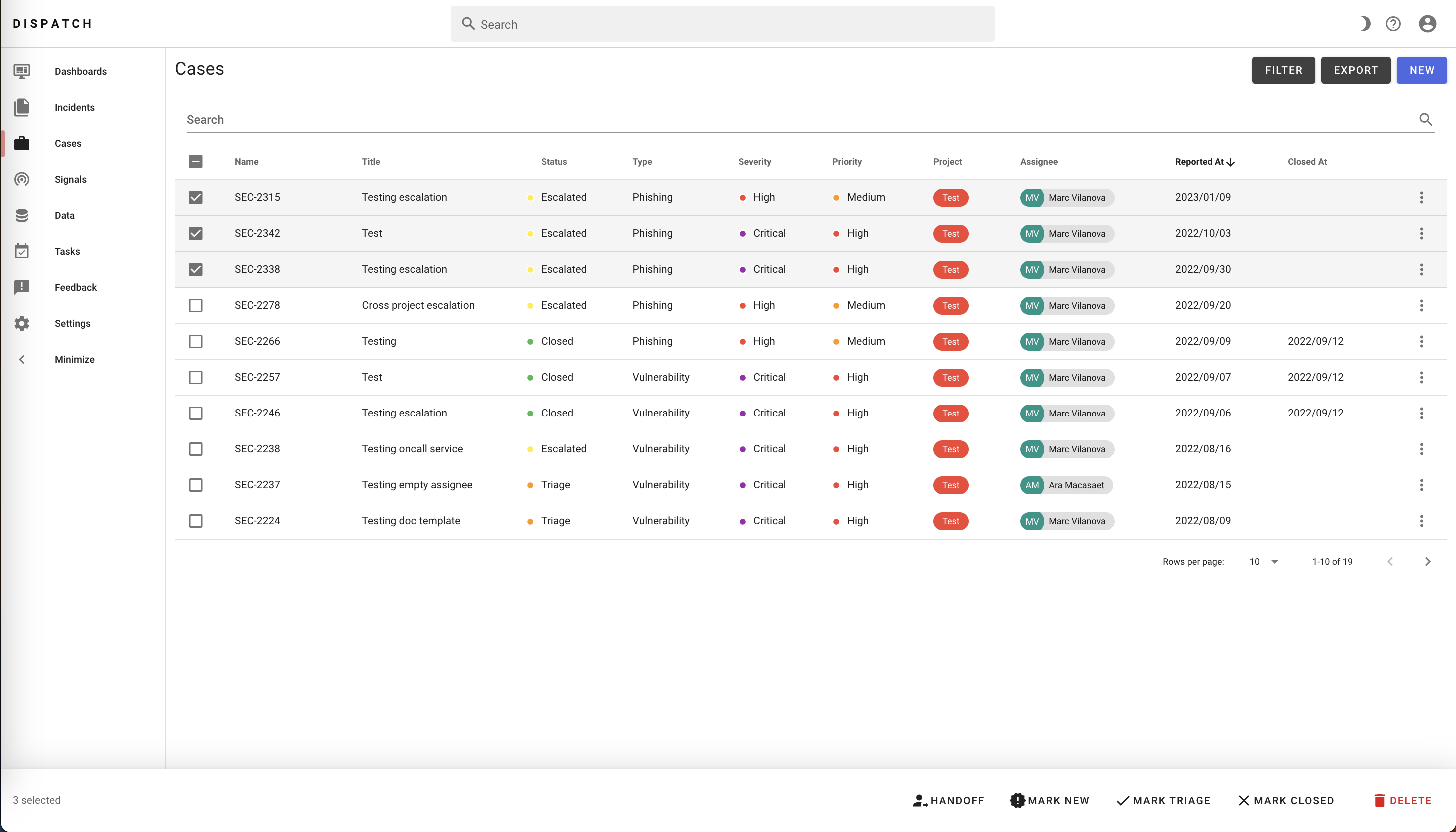The image size is (1456, 832).
Task: Toggle dark mode moon icon
Action: [x=1365, y=24]
